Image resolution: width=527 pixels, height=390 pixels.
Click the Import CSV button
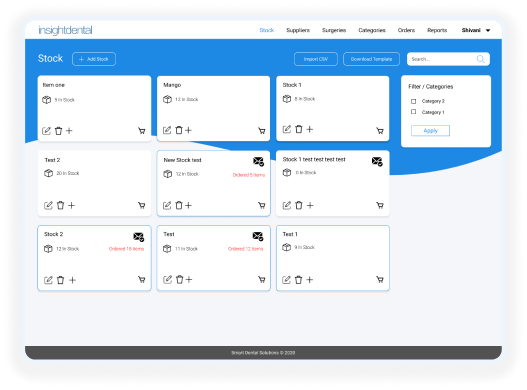[316, 59]
